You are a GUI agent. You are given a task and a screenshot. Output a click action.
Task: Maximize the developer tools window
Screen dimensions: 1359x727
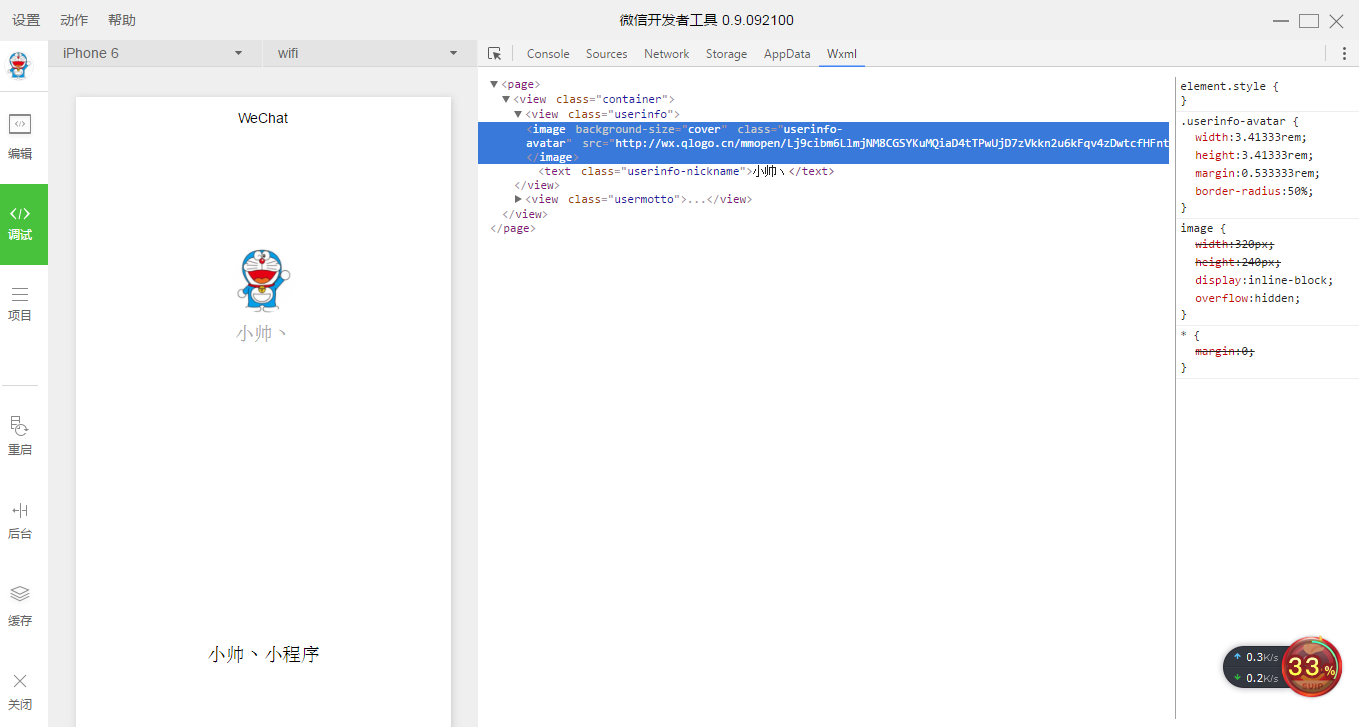pyautogui.click(x=1309, y=21)
